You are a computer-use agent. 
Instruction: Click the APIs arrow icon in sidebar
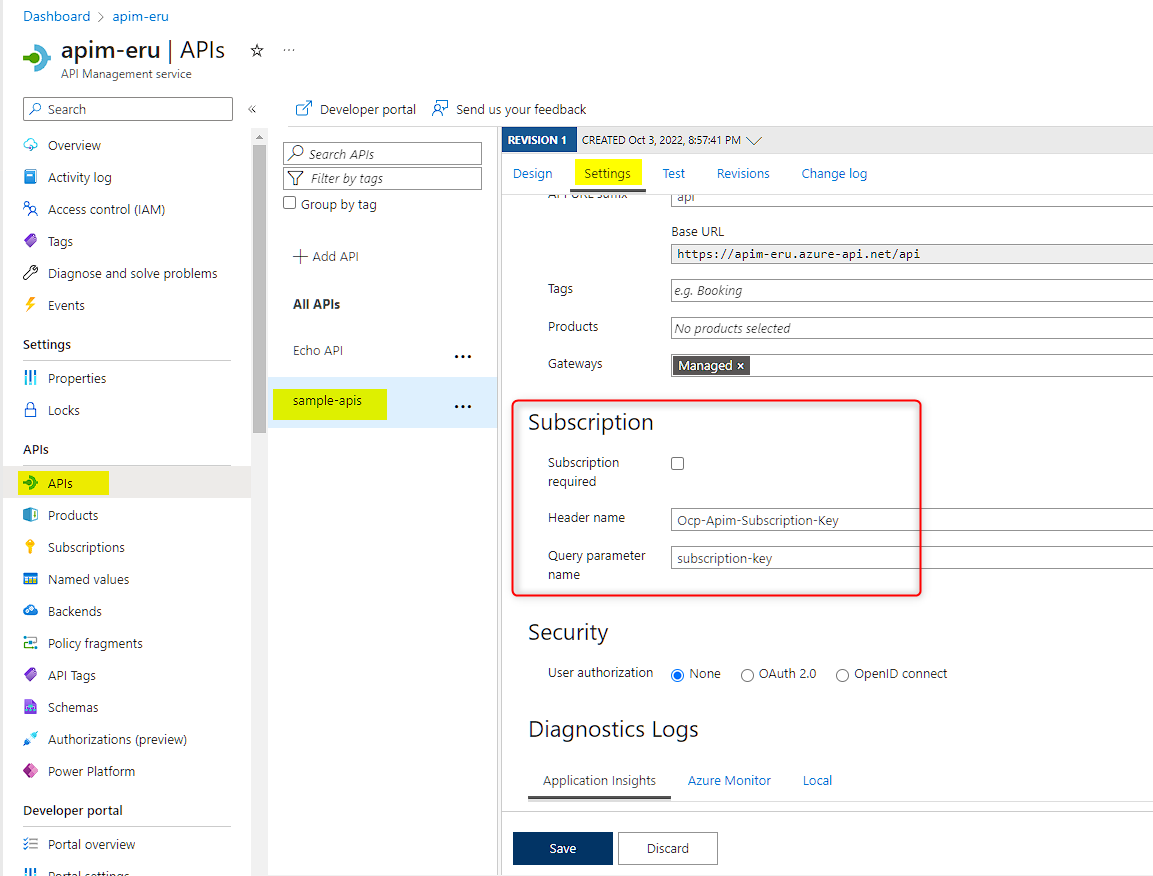coord(30,482)
